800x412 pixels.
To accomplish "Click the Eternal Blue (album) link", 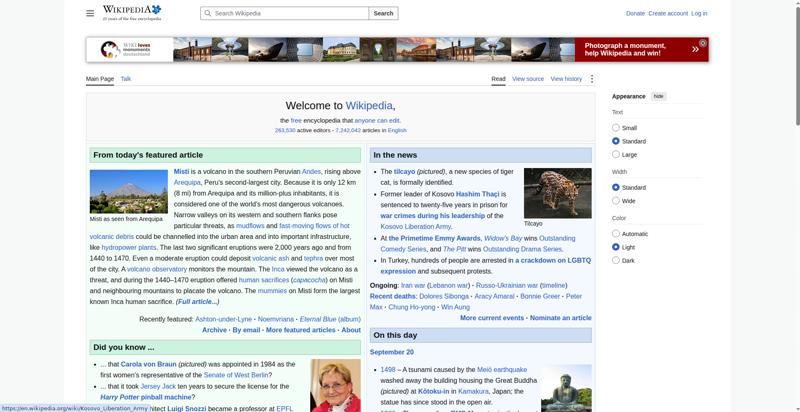I will 330,319.
